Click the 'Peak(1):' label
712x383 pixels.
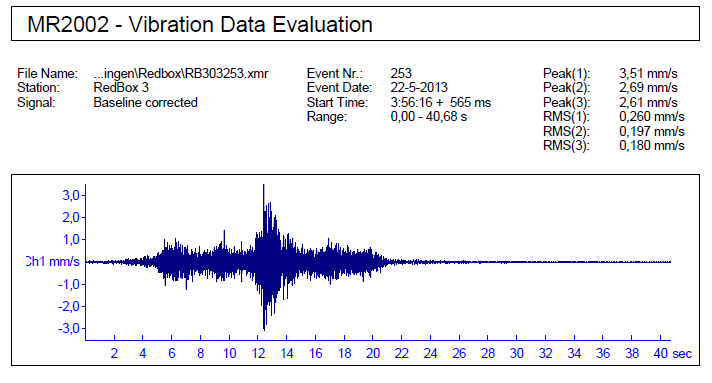tap(567, 73)
